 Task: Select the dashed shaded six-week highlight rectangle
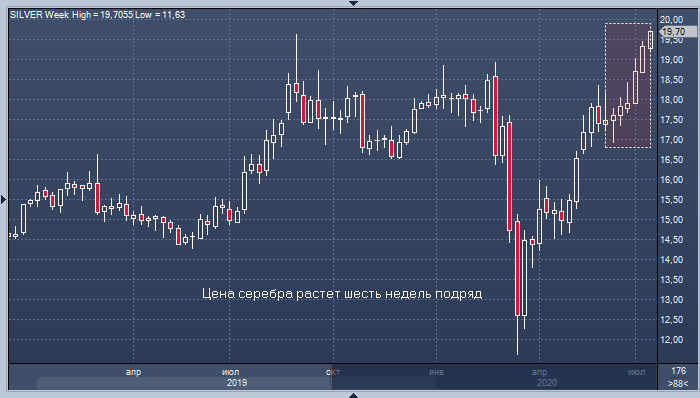tap(628, 85)
